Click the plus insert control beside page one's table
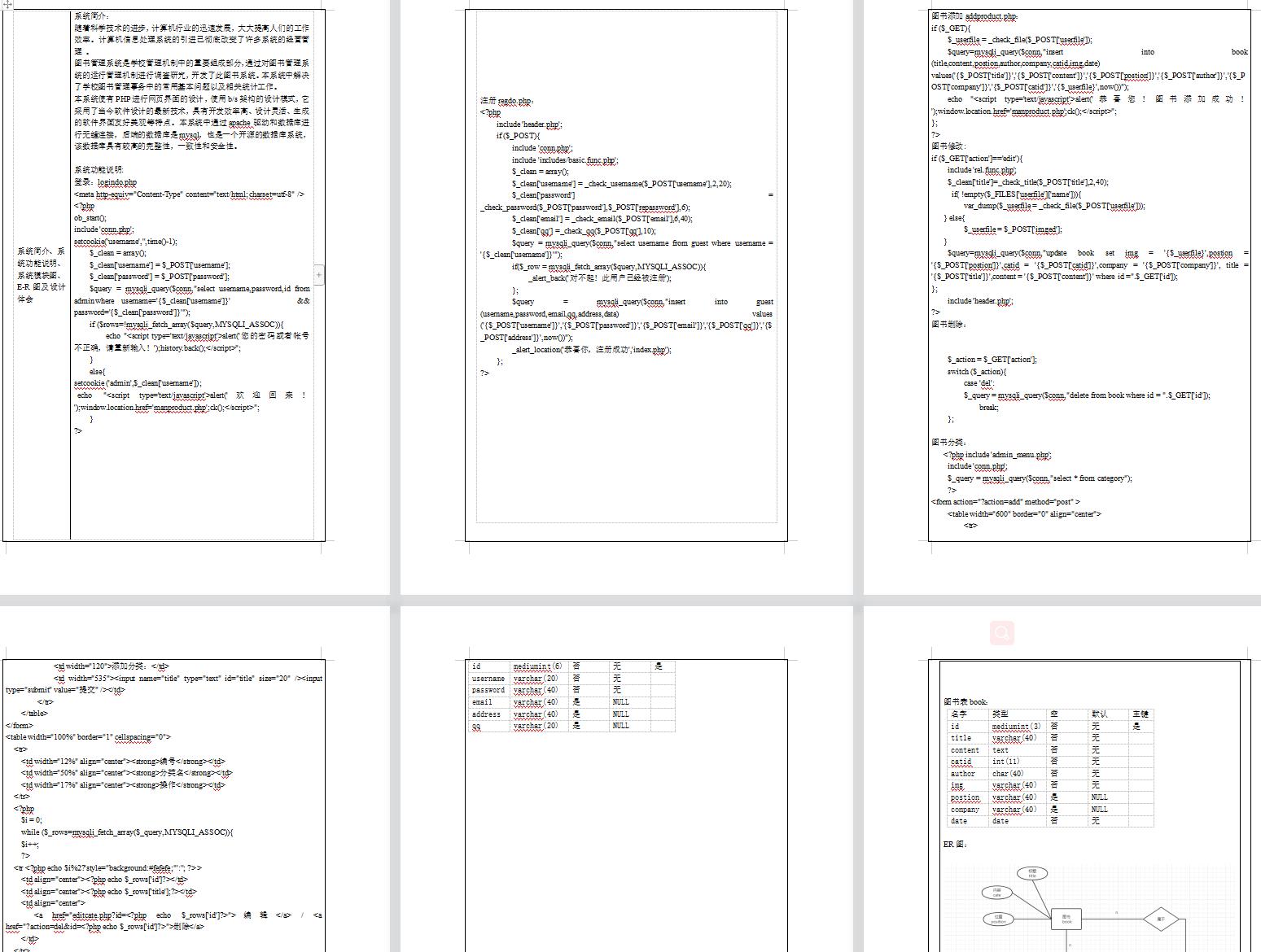Screen dimensions: 1261x952 (x=318, y=275)
